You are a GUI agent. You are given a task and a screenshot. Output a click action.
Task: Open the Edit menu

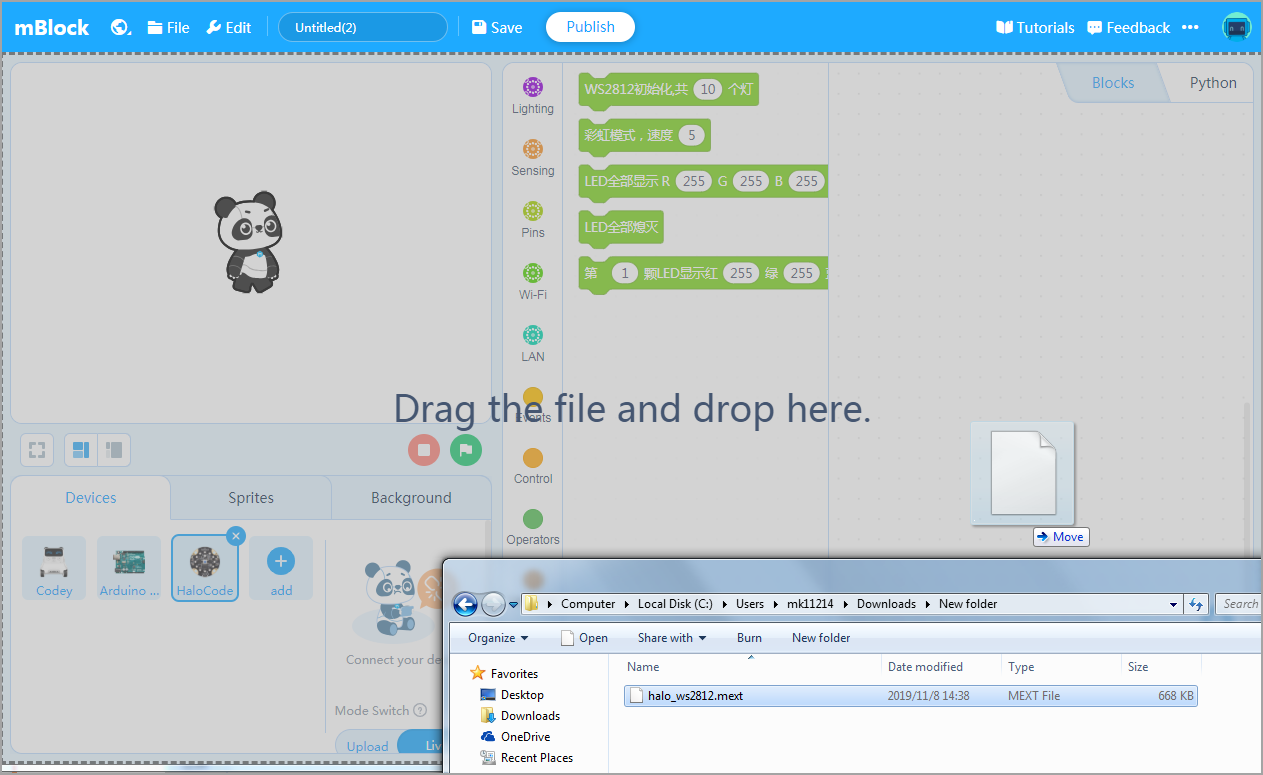pos(229,27)
